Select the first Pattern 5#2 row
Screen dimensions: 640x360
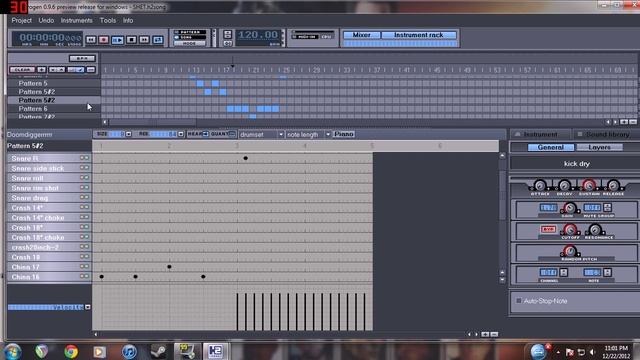(54, 92)
